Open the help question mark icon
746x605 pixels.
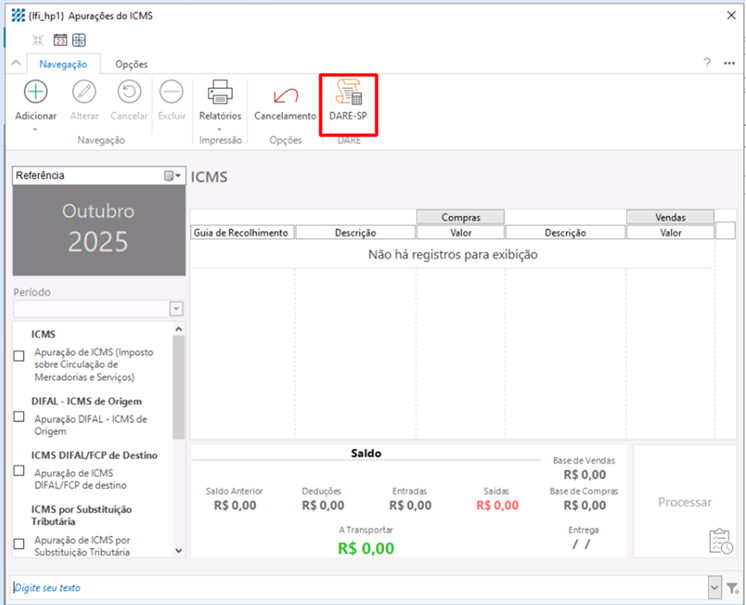point(707,63)
